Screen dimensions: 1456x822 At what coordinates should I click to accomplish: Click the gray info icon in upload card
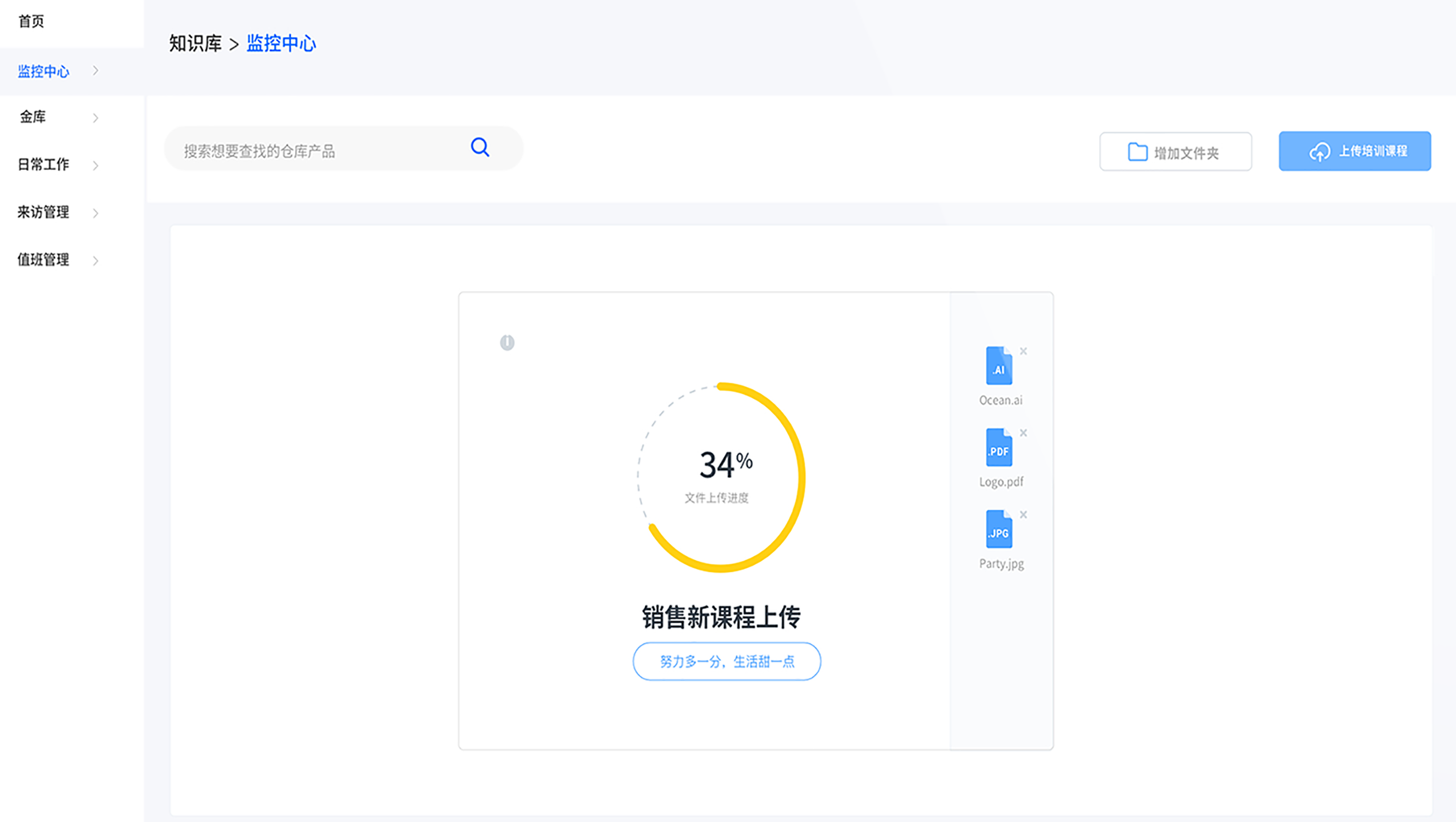507,343
